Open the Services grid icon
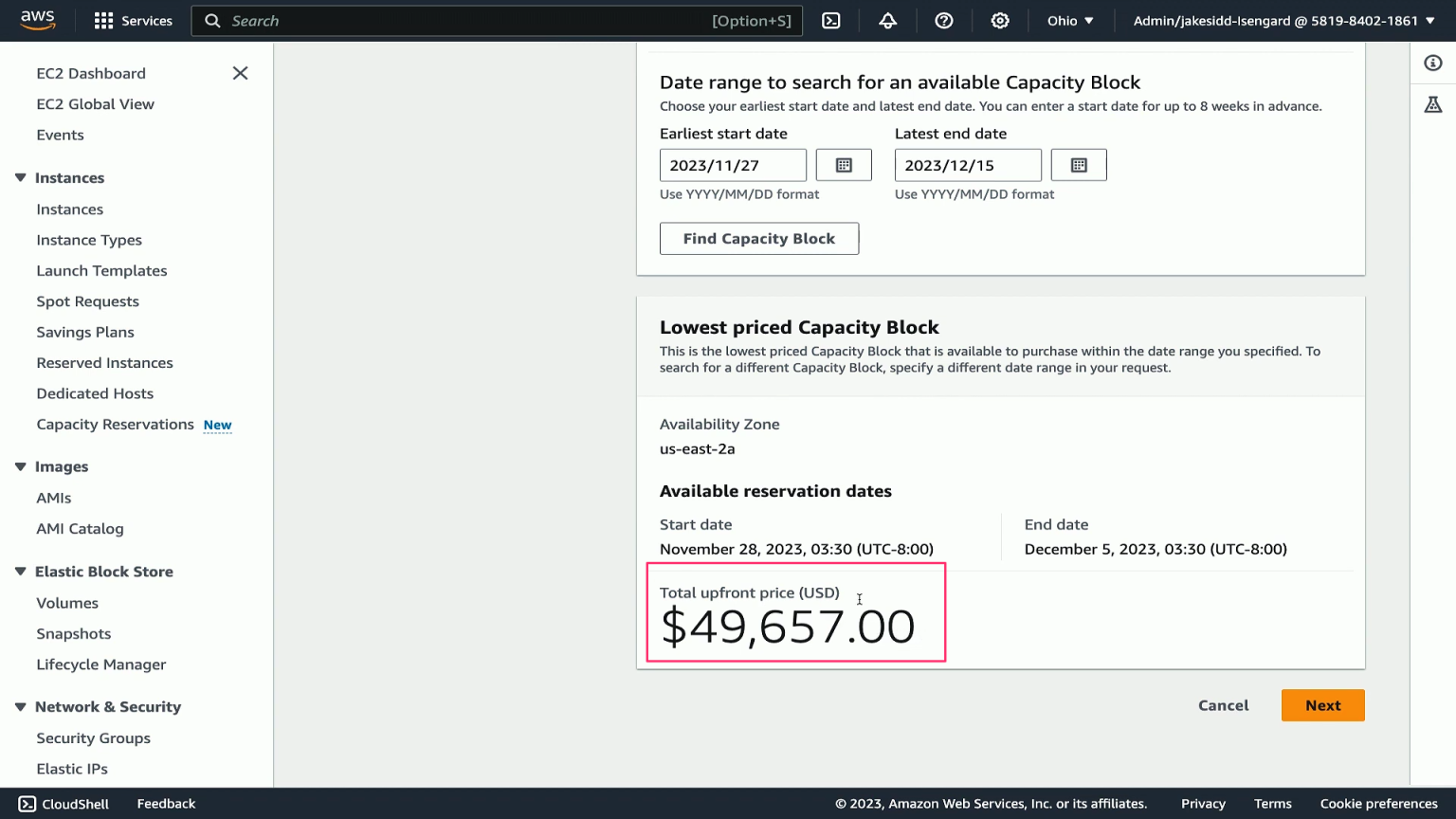The width and height of the screenshot is (1456, 819). point(102,20)
